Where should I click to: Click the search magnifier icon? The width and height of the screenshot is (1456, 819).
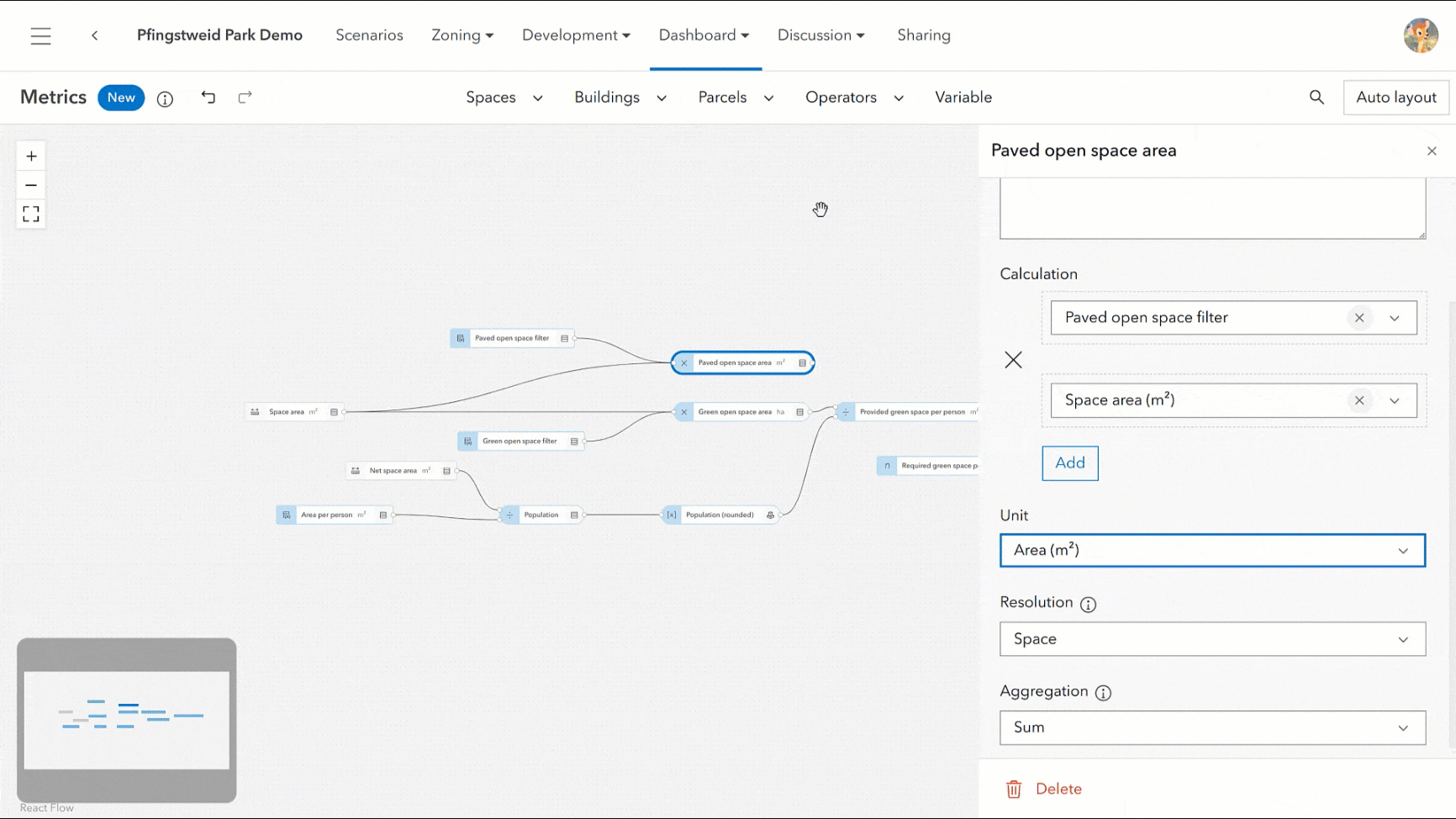(x=1316, y=98)
